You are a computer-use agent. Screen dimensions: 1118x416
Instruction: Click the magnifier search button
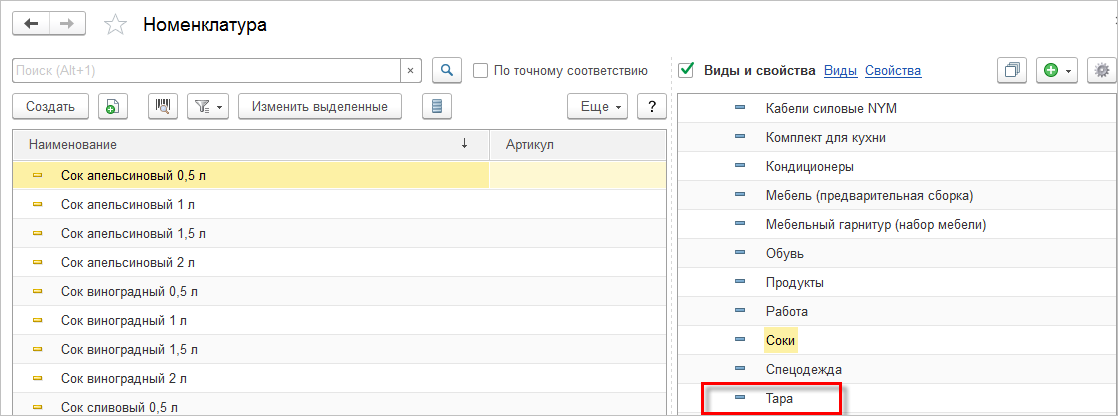click(446, 71)
